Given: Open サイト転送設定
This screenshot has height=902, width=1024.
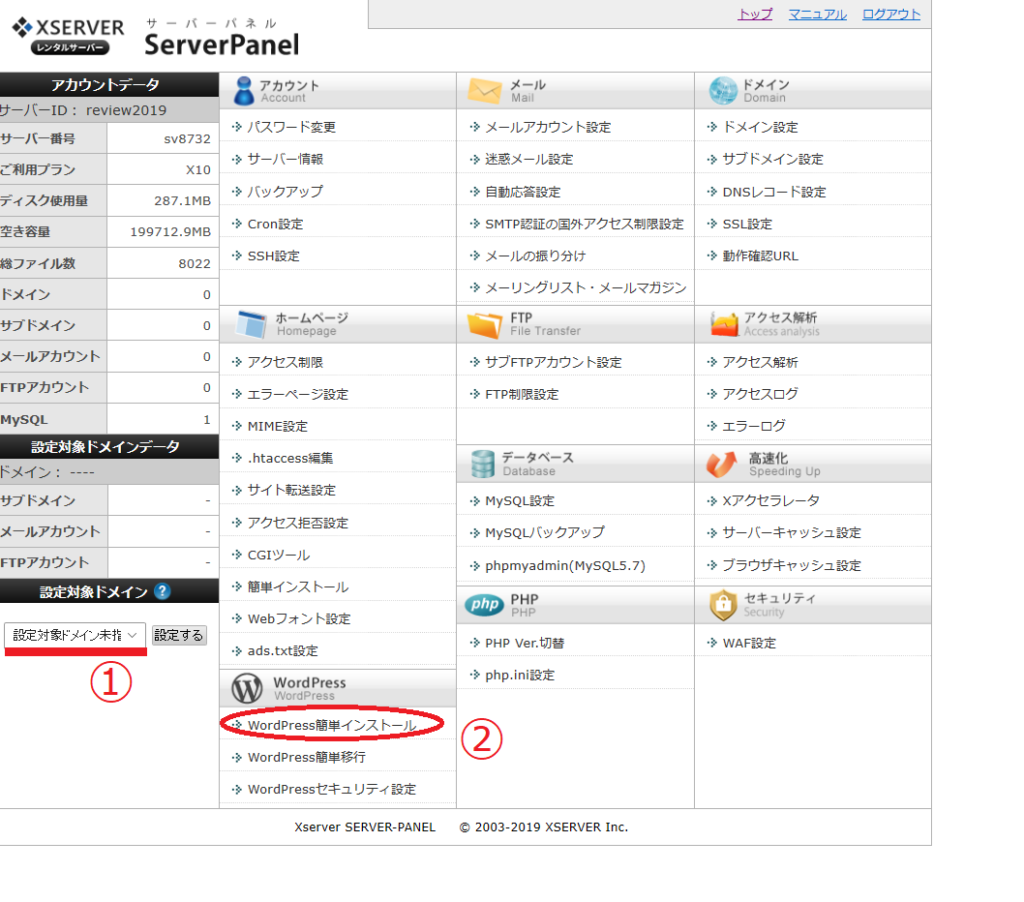Looking at the screenshot, I should coord(291,491).
